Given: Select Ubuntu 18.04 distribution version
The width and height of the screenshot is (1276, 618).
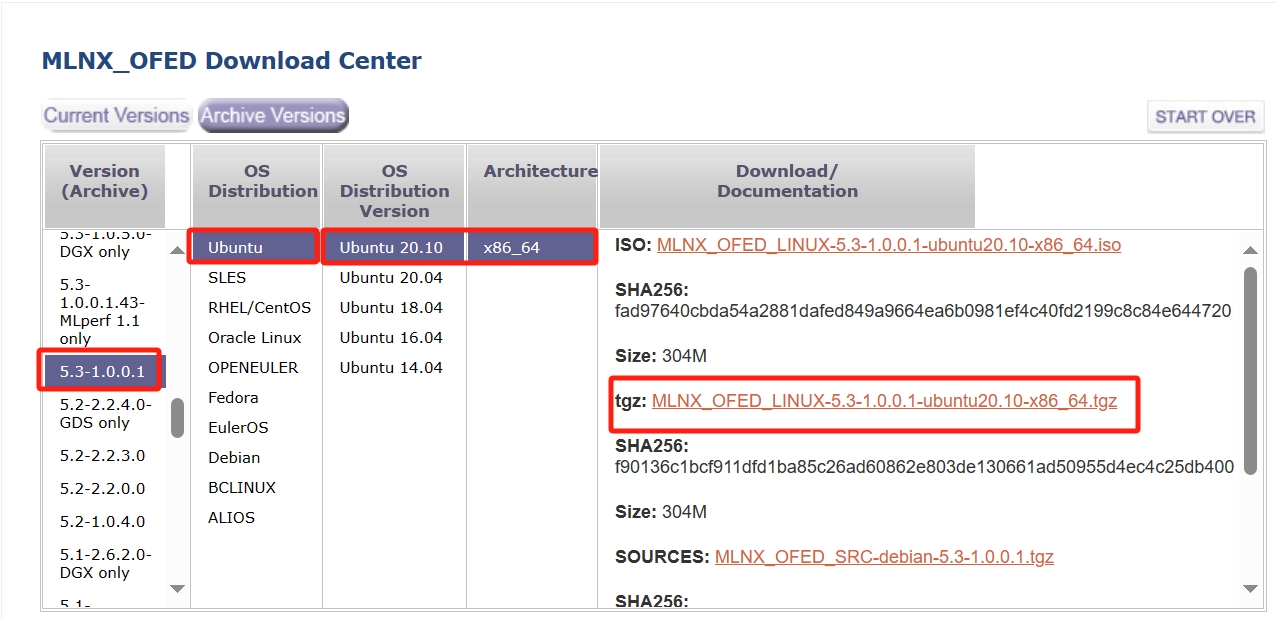Looking at the screenshot, I should [391, 307].
